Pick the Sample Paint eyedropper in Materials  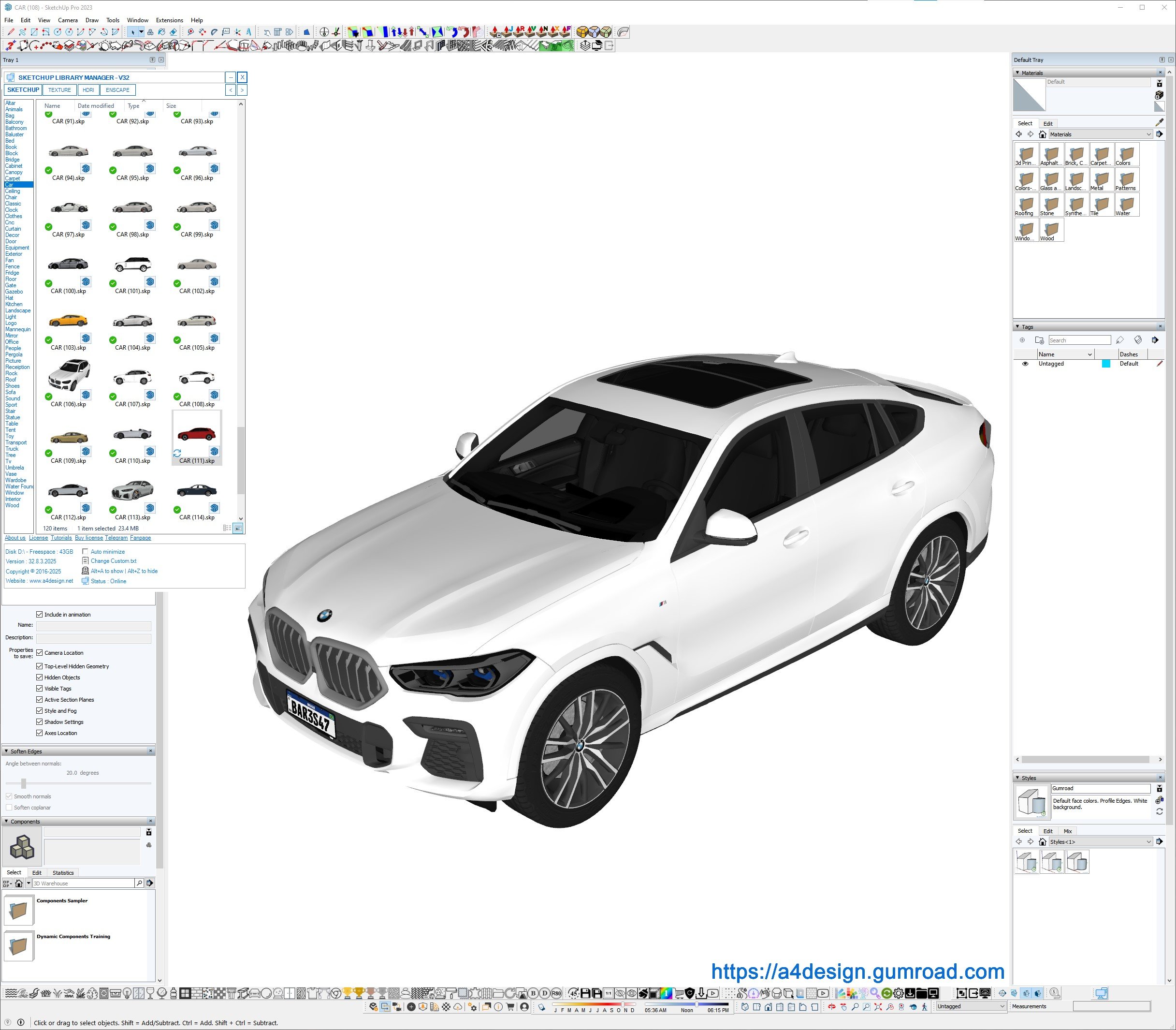(1159, 122)
